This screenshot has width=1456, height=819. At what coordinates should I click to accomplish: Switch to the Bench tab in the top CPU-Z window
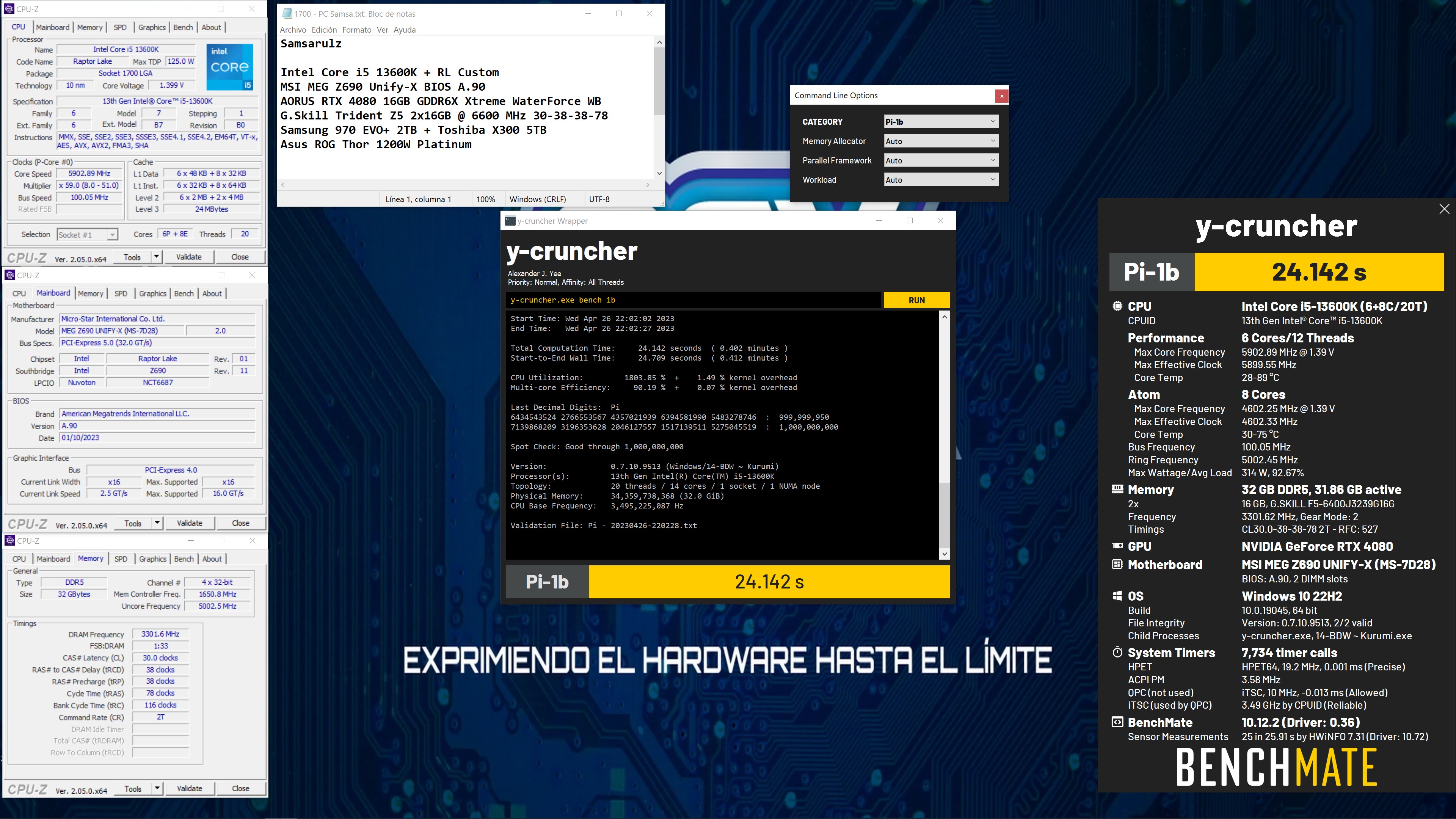point(183,27)
